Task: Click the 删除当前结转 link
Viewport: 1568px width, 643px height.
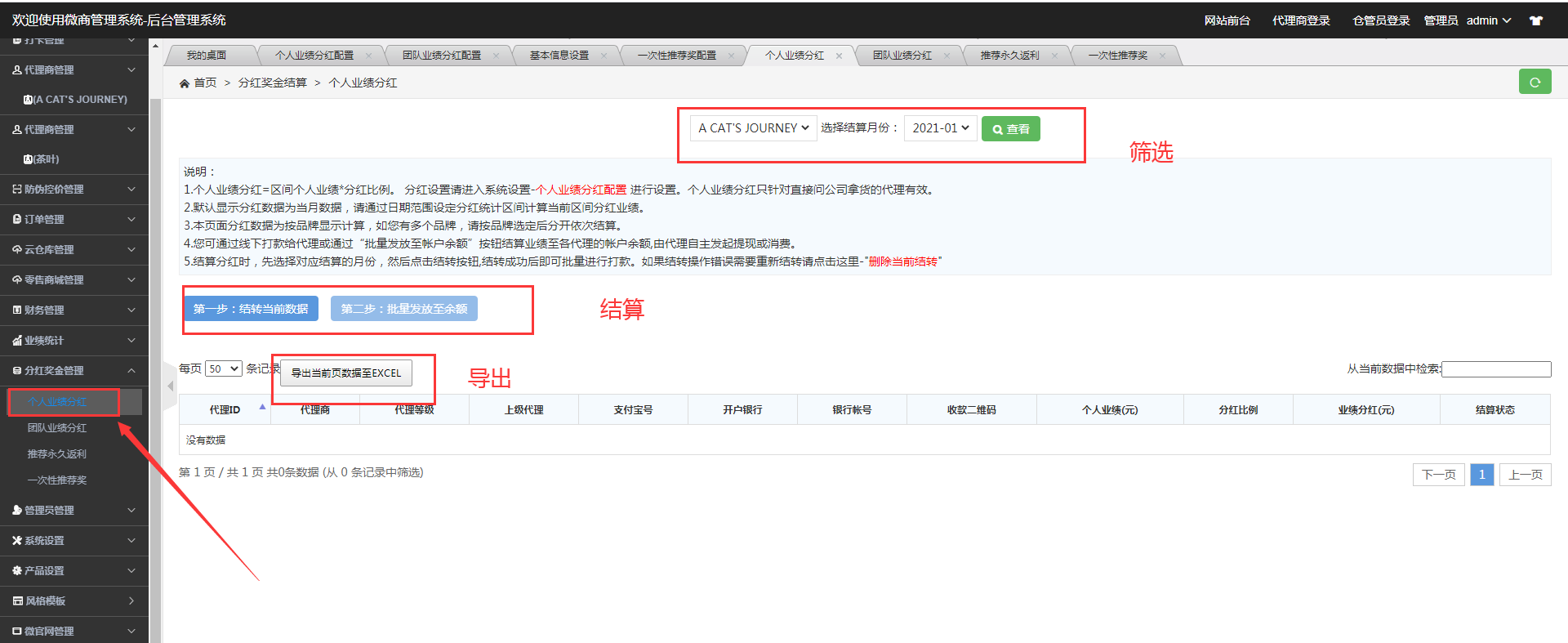Action: click(903, 261)
